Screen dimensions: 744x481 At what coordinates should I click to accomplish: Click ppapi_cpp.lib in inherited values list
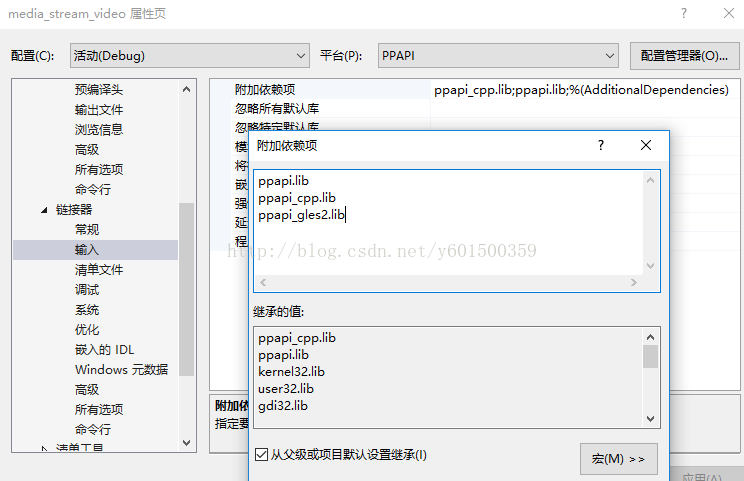tap(297, 338)
